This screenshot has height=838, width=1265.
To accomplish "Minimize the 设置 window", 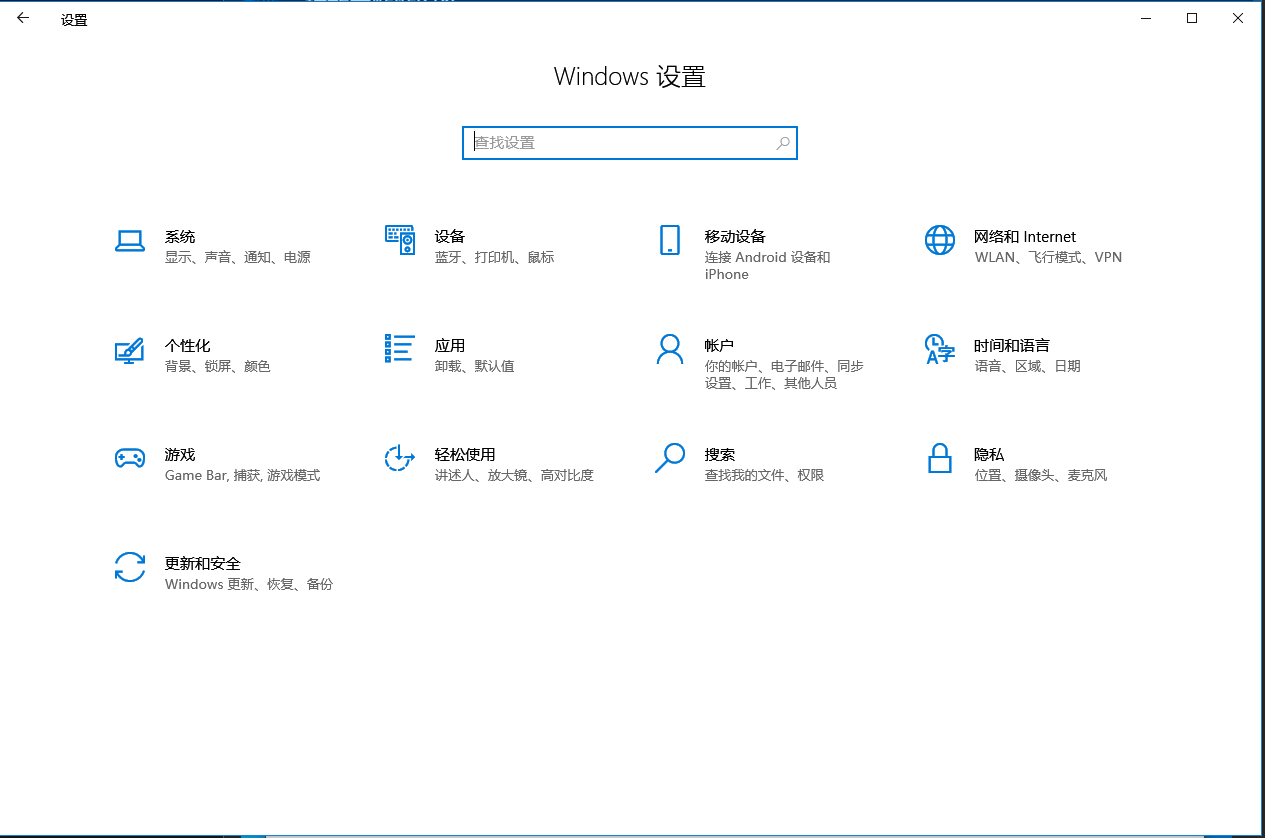I will [x=1146, y=18].
